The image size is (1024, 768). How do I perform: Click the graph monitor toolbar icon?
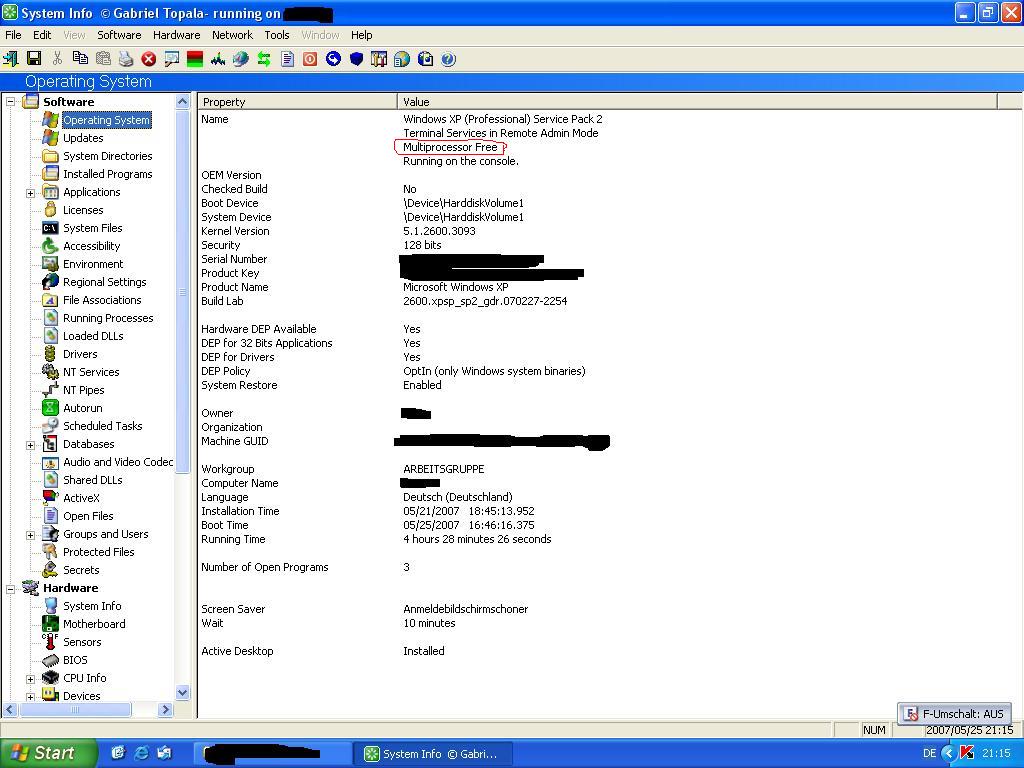click(218, 59)
